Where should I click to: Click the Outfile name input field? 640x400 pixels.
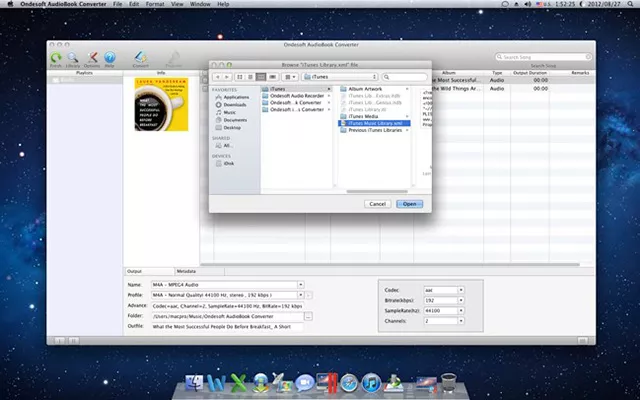tap(227, 327)
